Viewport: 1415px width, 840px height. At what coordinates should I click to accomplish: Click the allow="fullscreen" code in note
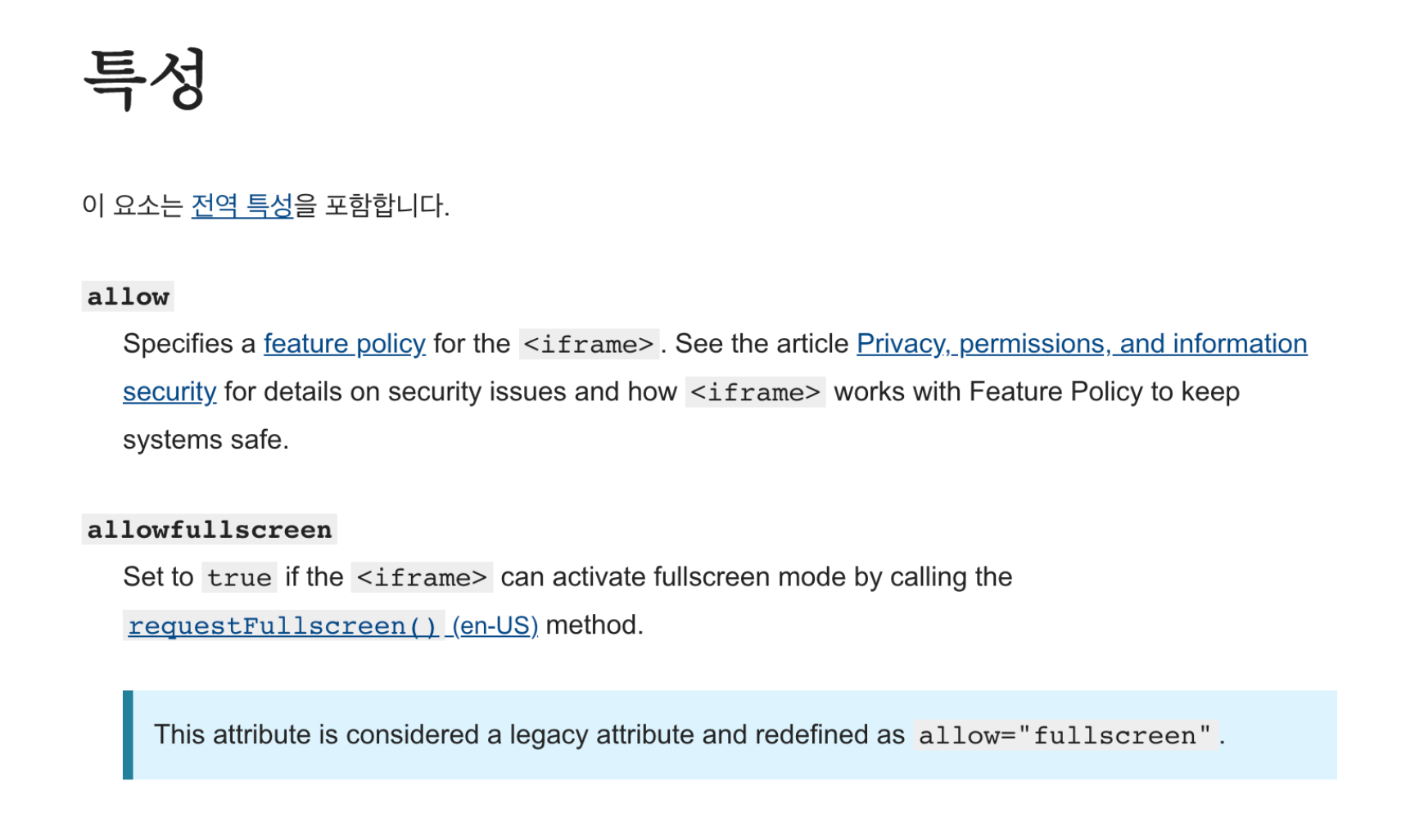1064,736
